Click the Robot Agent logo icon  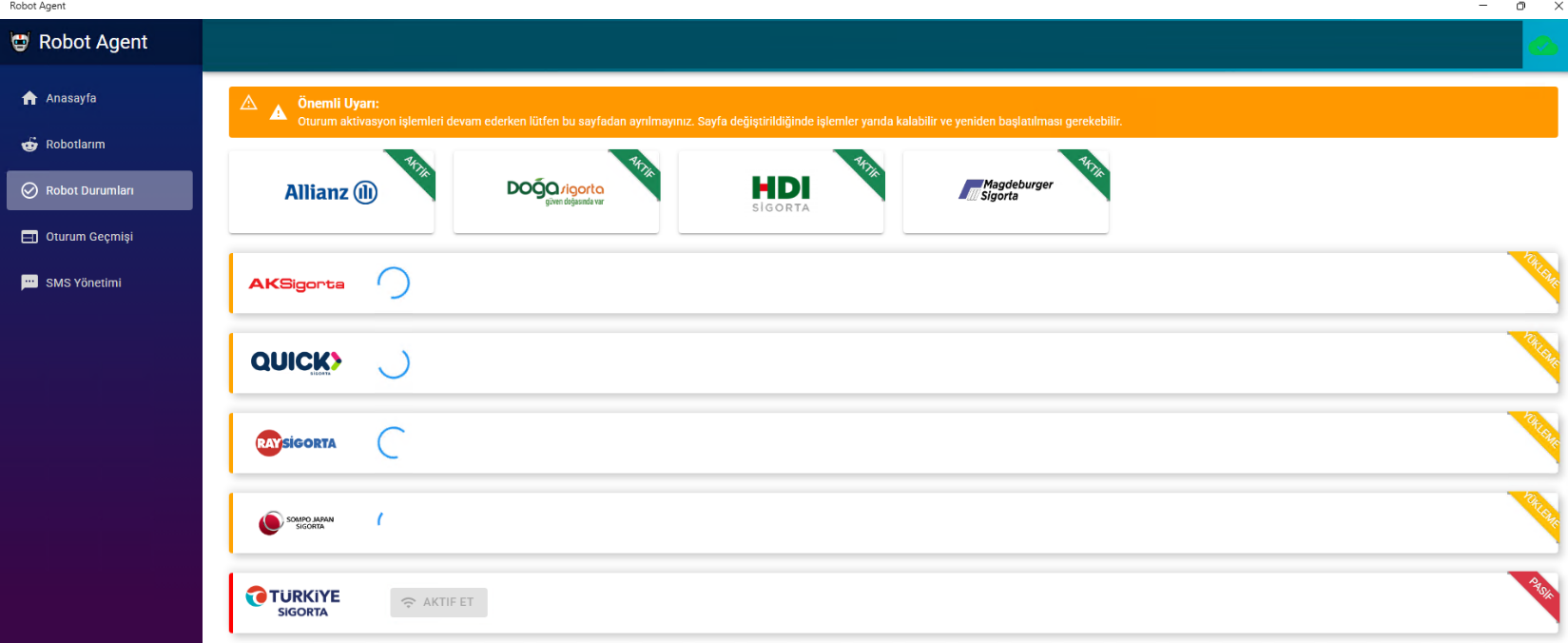20,42
